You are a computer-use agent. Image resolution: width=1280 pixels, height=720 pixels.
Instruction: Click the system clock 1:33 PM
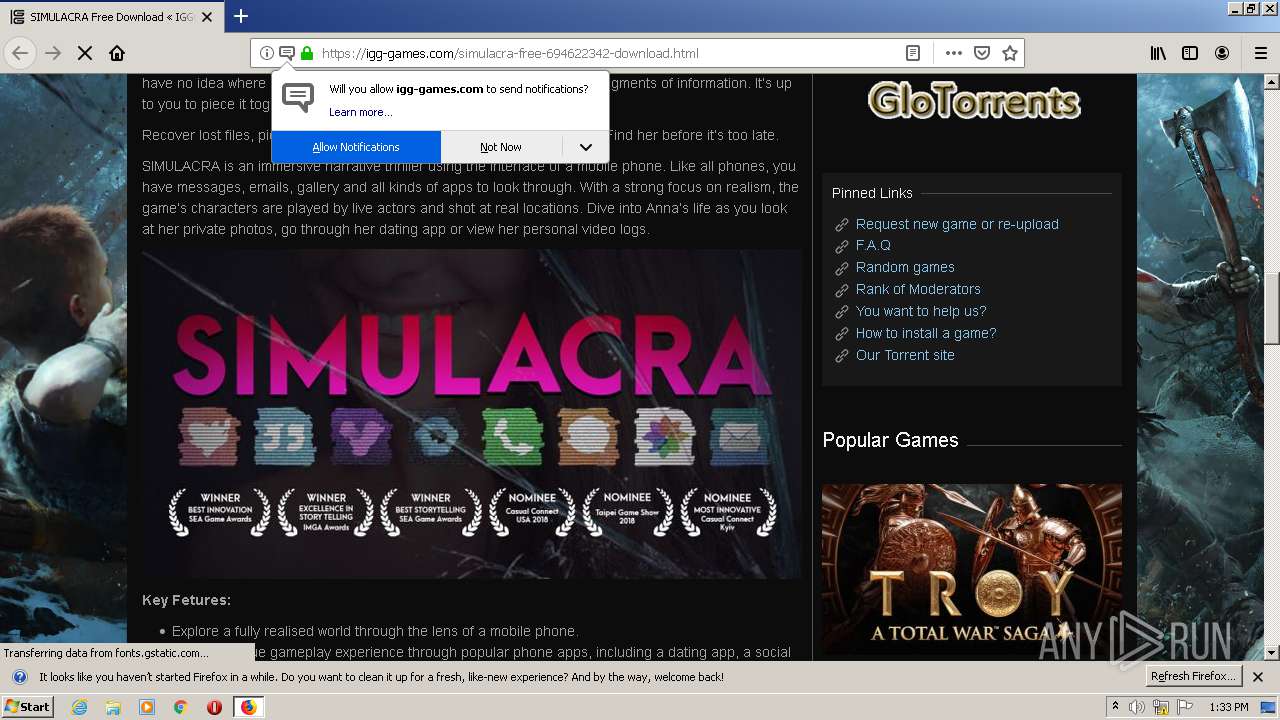pos(1229,707)
